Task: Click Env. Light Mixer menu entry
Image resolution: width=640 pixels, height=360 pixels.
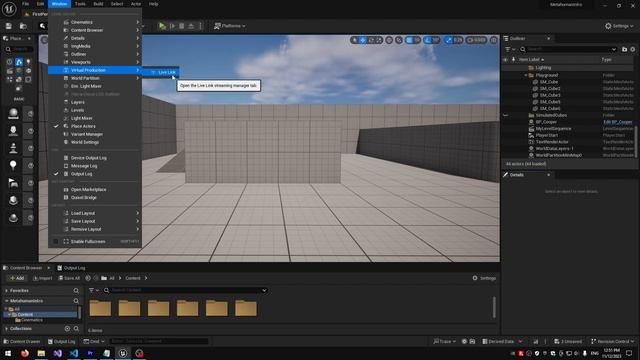Action: pos(95,86)
